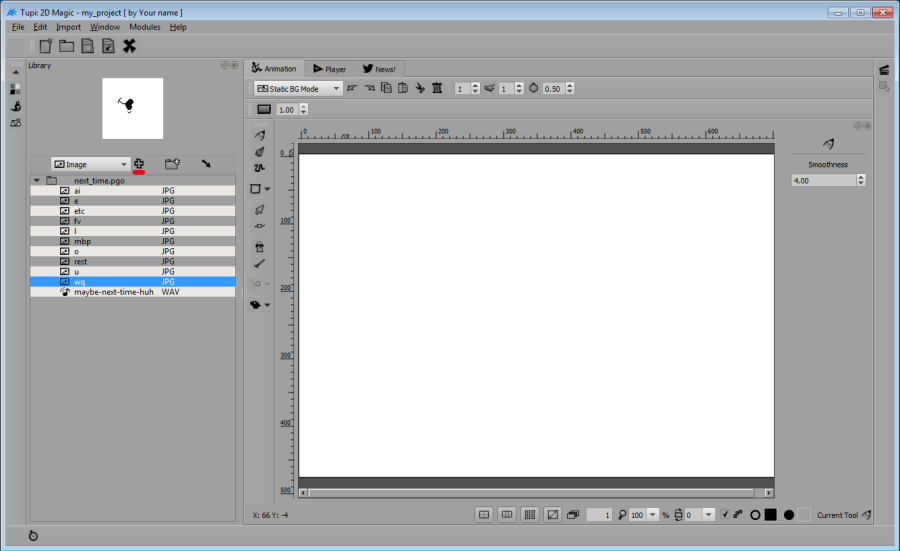The width and height of the screenshot is (900, 551).
Task: Open the Modules menu
Action: [x=144, y=27]
